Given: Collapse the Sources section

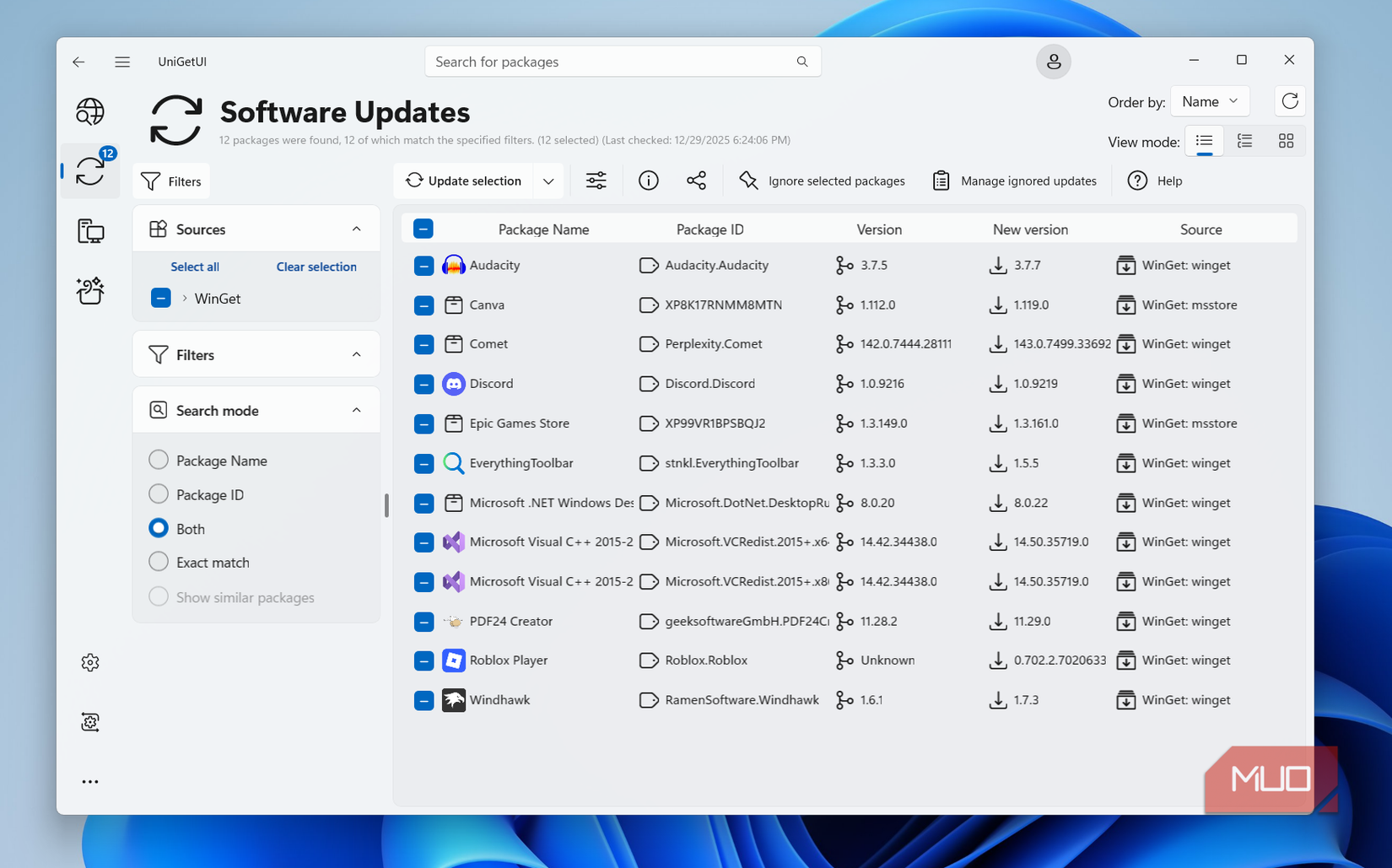Looking at the screenshot, I should pyautogui.click(x=355, y=228).
